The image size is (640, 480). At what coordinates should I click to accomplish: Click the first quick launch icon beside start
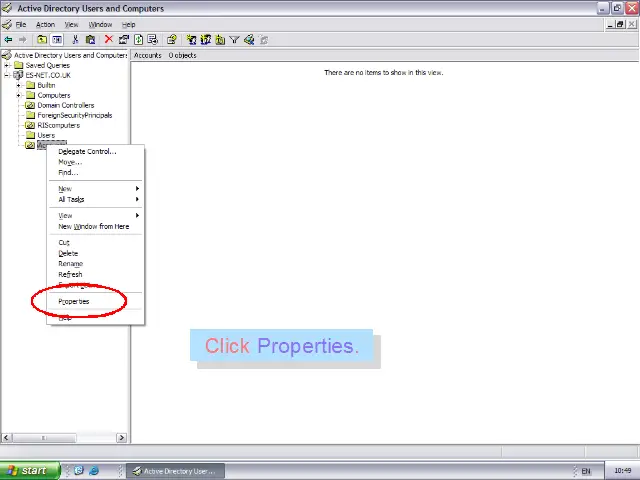tap(79, 471)
